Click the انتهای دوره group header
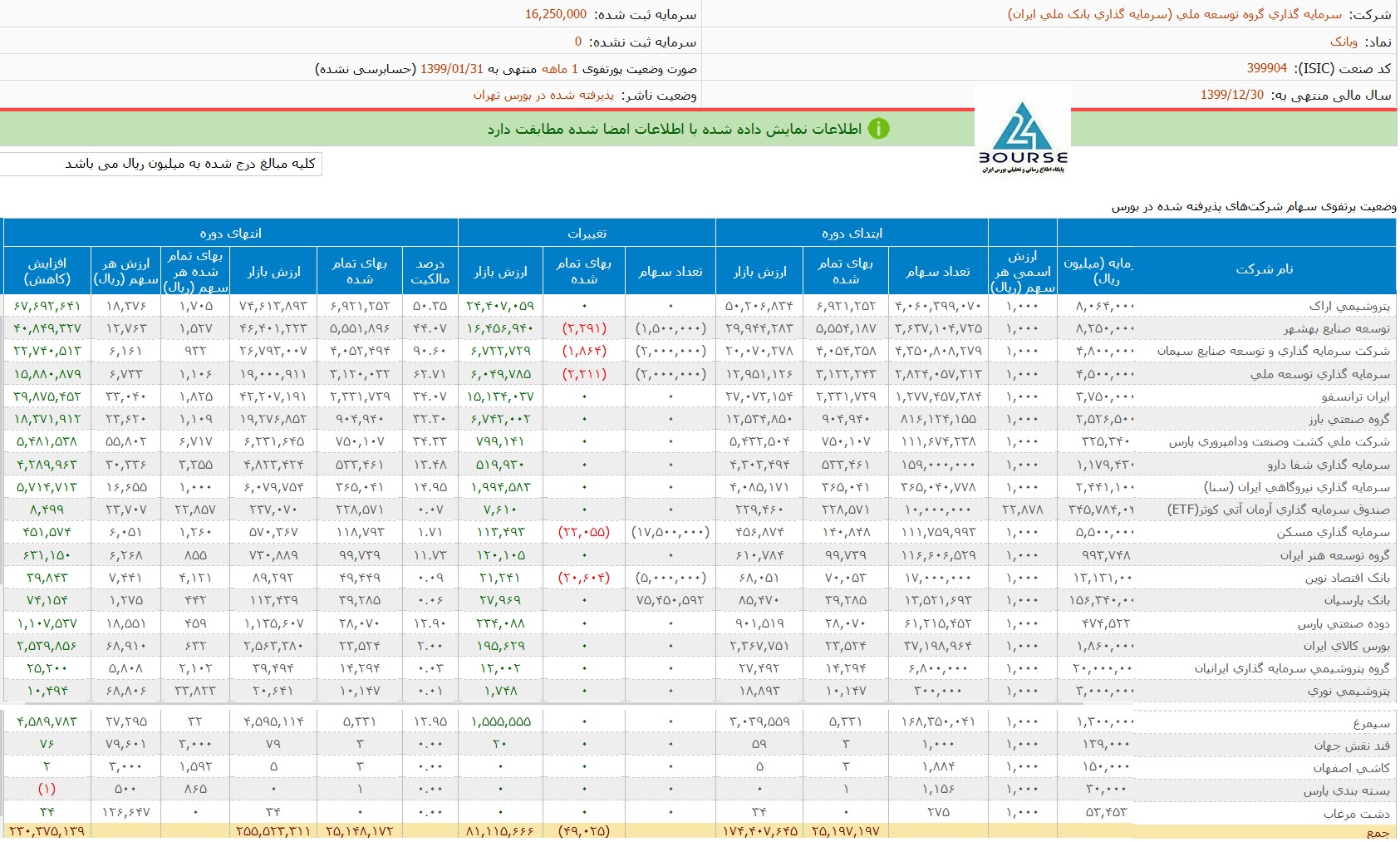The image size is (1400, 842). point(230,234)
